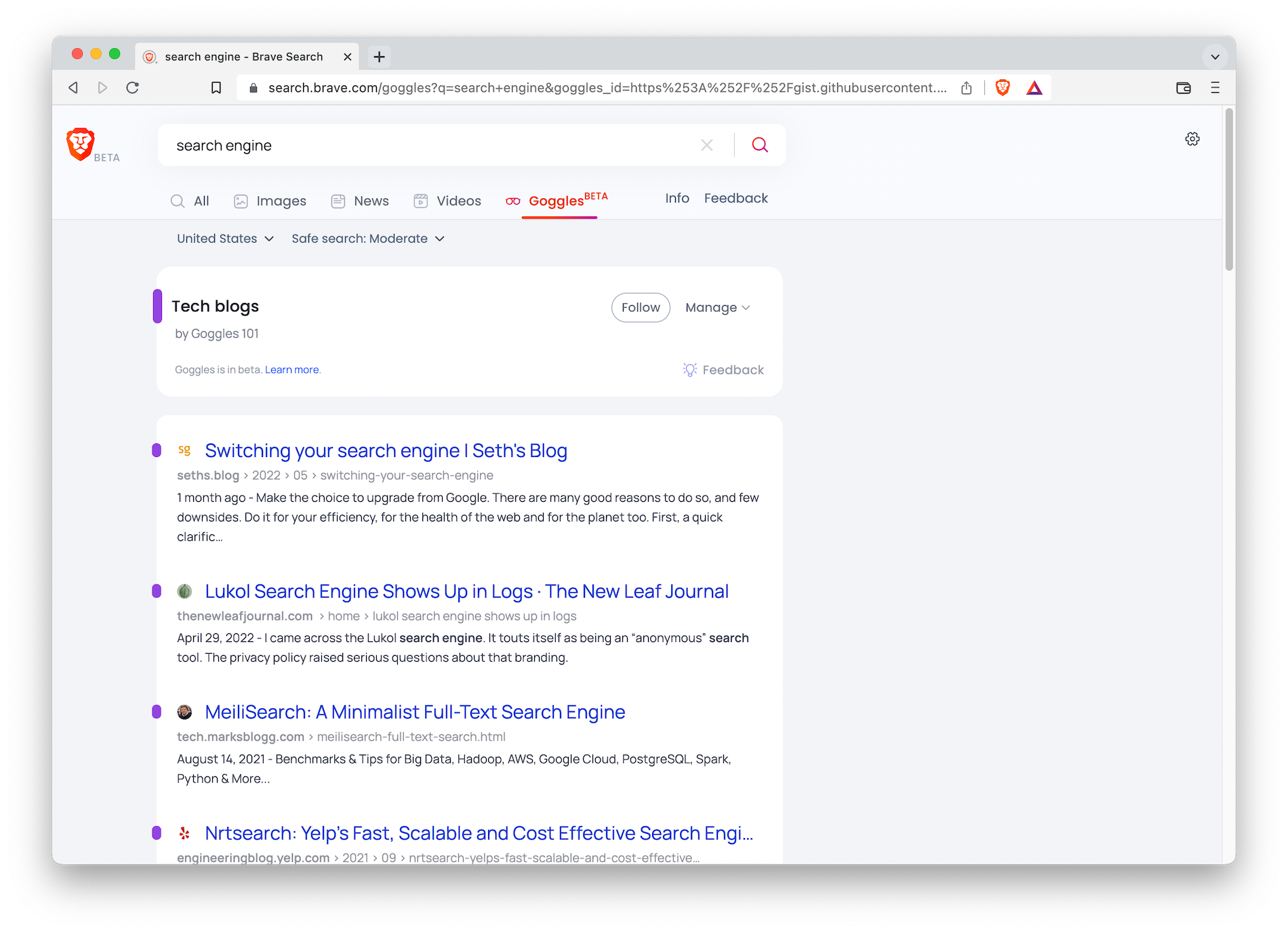
Task: Open the Info link
Action: point(677,198)
